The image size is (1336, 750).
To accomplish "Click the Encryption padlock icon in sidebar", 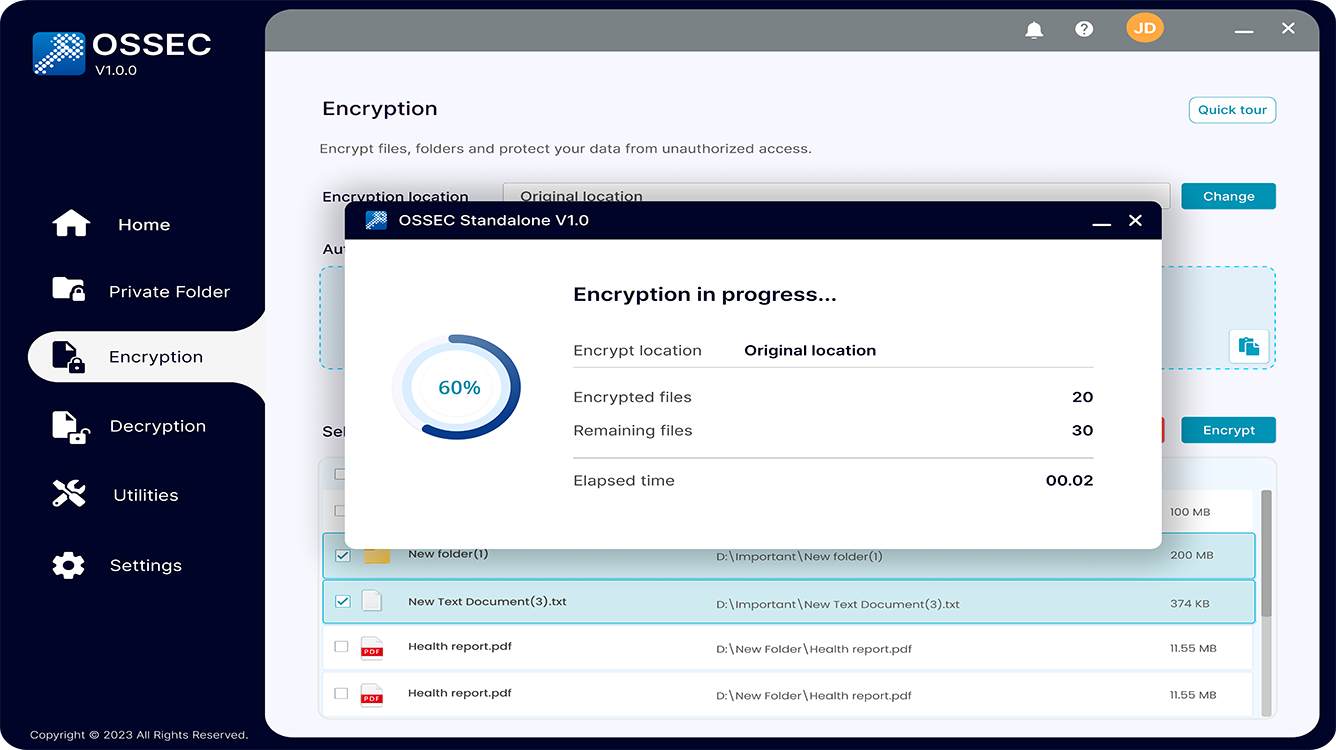I will (68, 356).
